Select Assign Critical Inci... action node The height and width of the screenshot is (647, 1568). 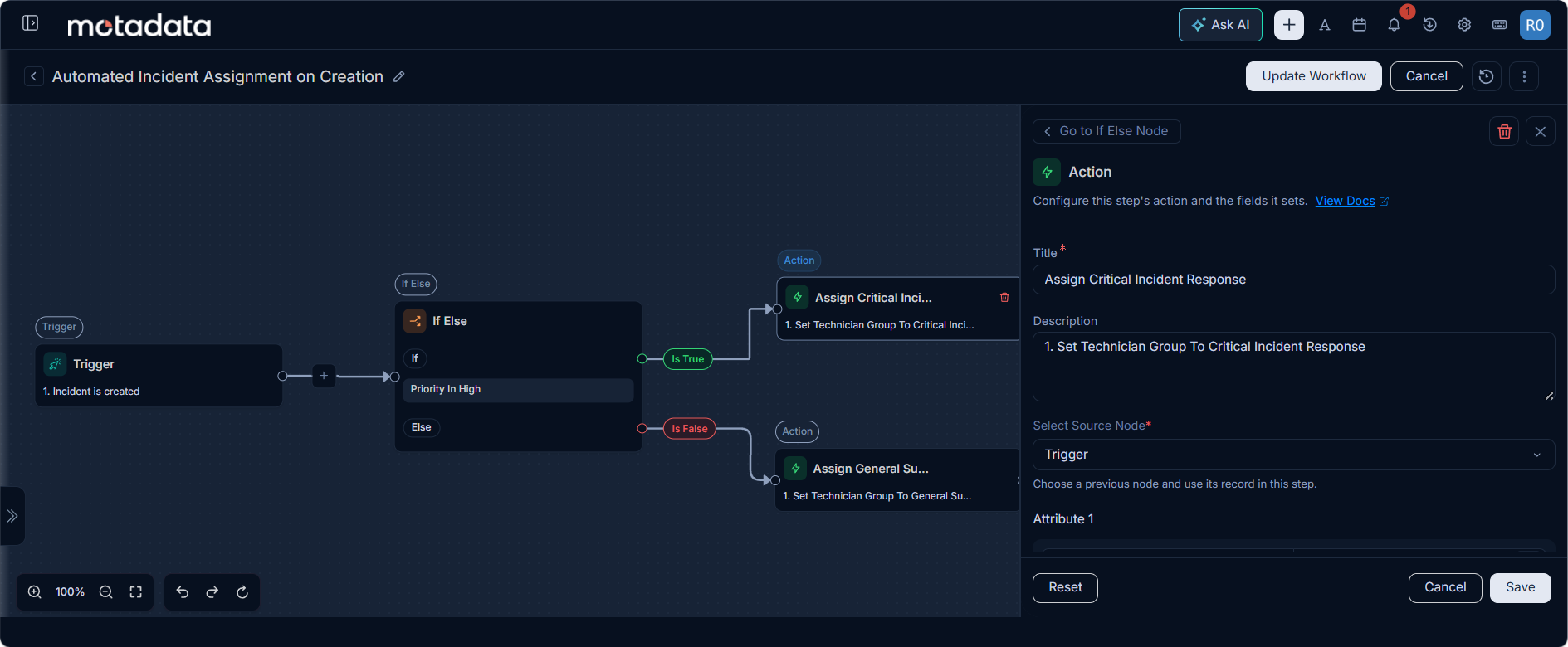click(x=898, y=309)
